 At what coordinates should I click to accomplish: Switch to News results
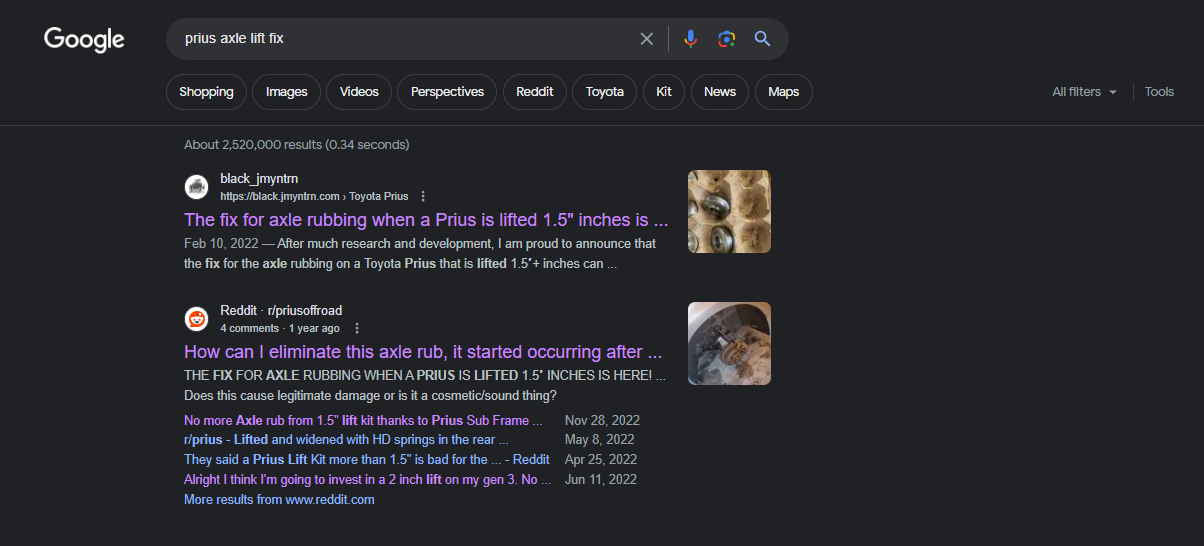720,92
